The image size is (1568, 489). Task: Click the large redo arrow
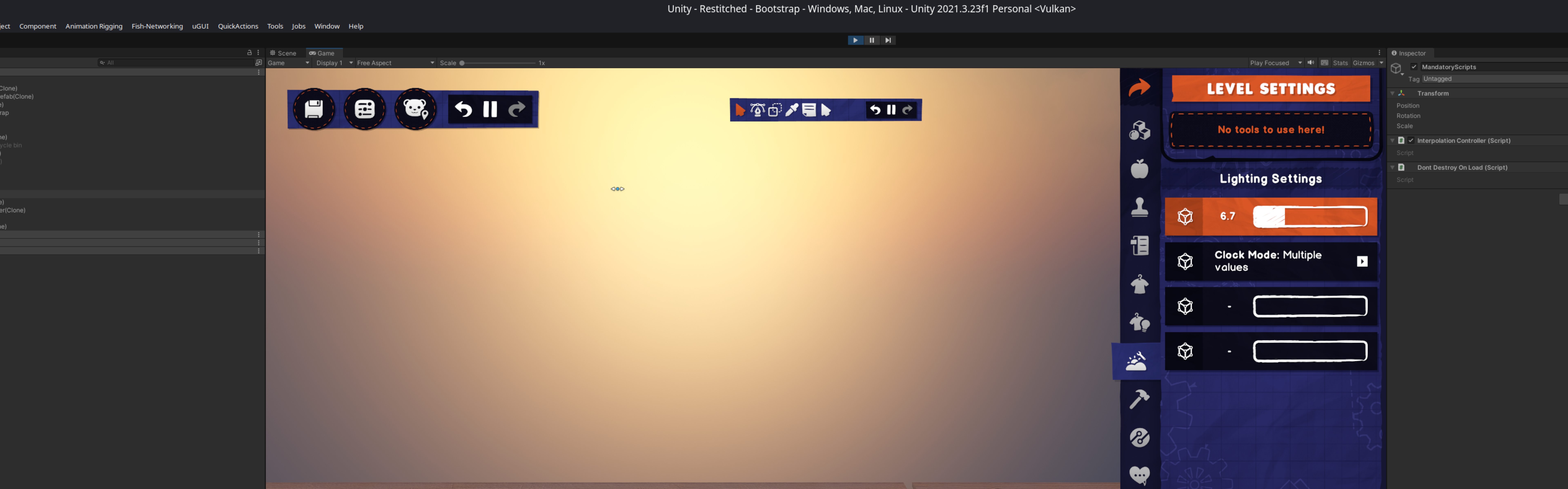click(517, 110)
